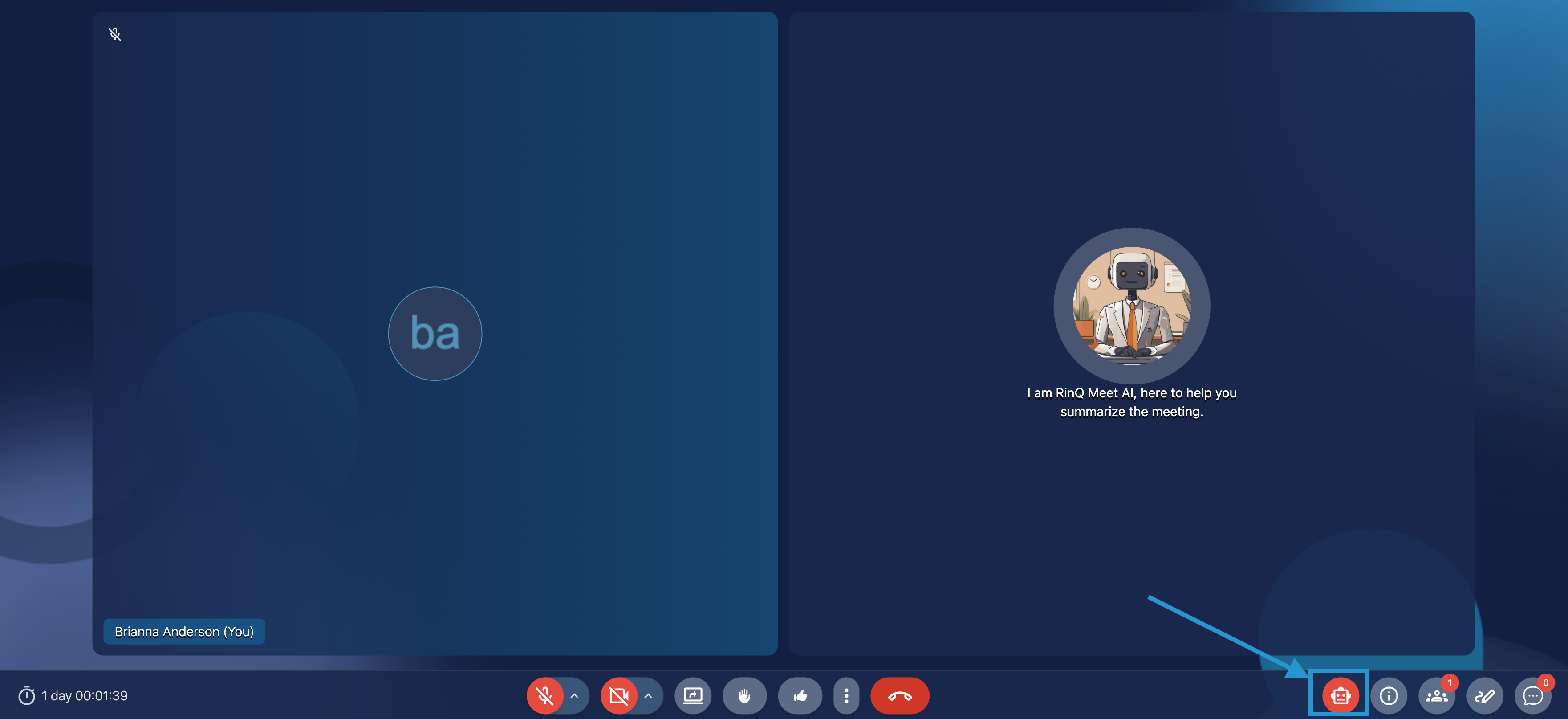The height and width of the screenshot is (719, 1568).
Task: Open the RinQ Meet AI assistant
Action: pyautogui.click(x=1339, y=696)
